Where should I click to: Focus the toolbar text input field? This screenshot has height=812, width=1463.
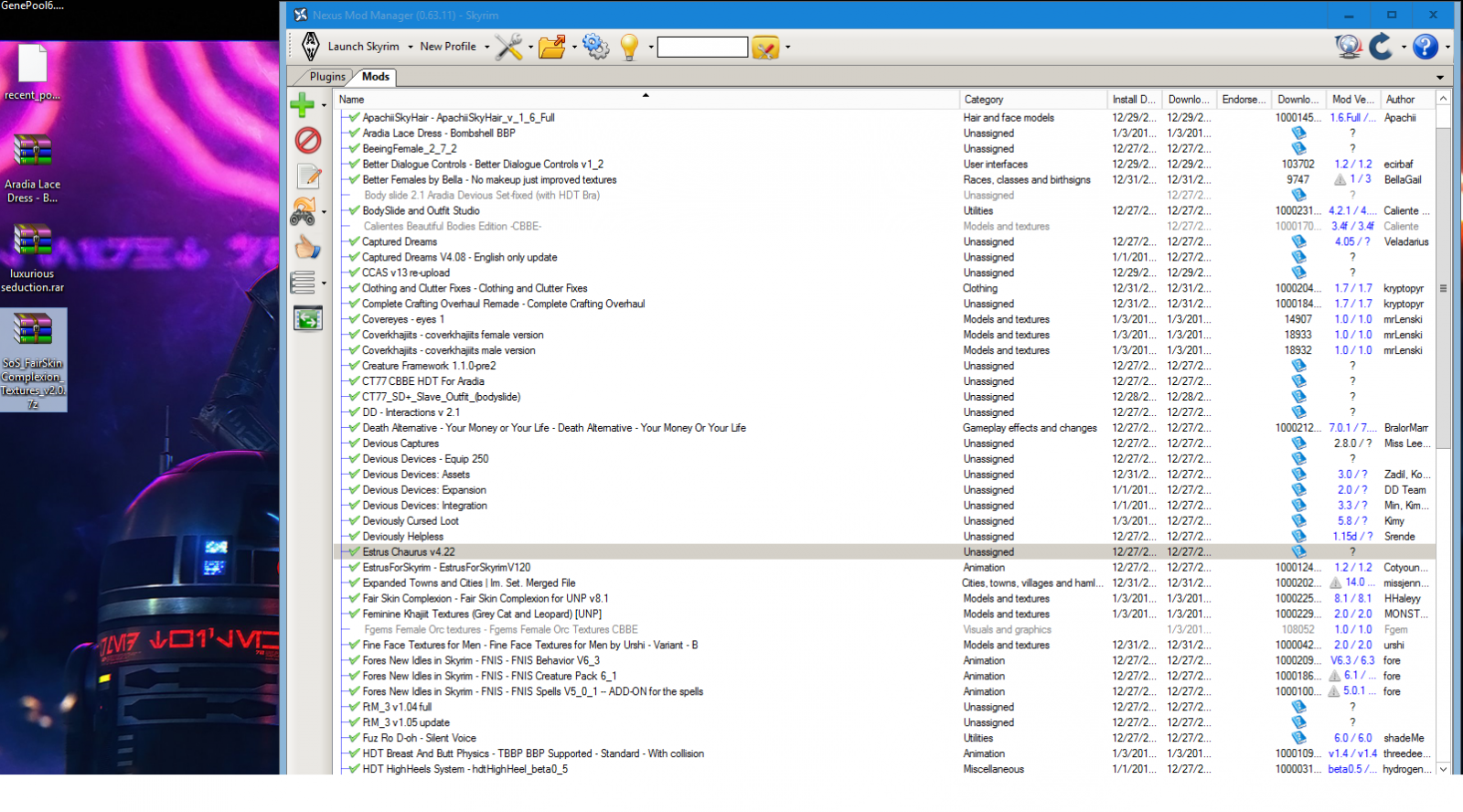coord(702,47)
